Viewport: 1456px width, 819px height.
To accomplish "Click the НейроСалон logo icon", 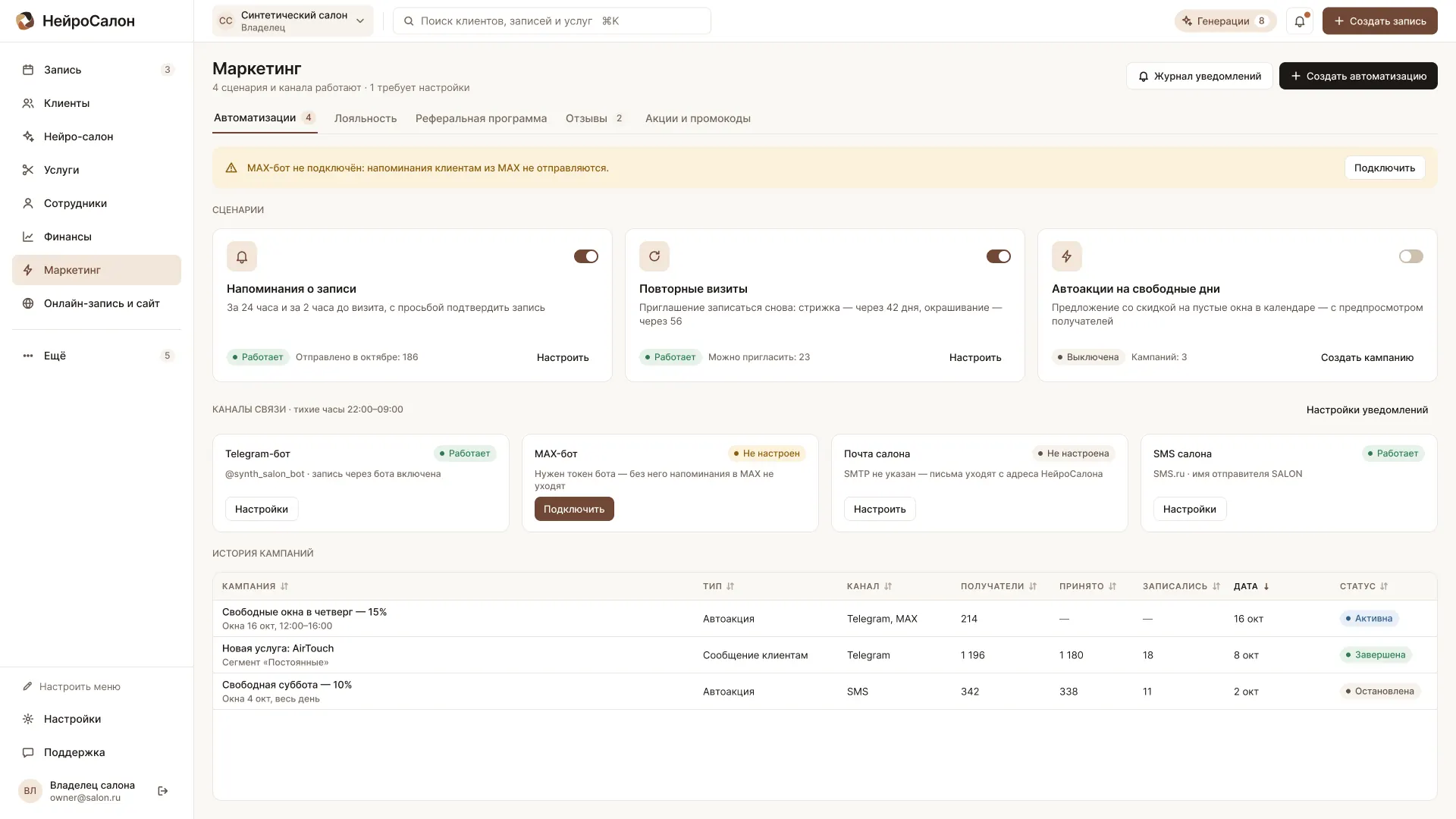I will 25,20.
